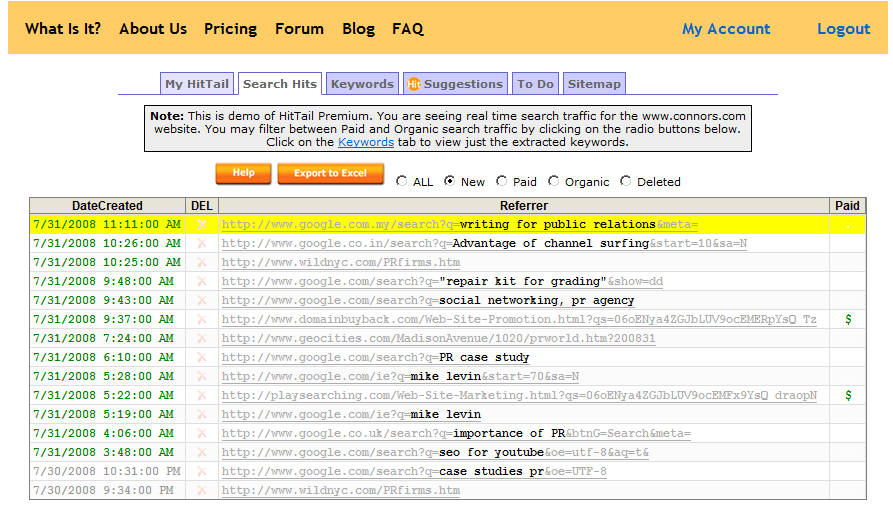Open the domainbuyback Web-Site-Promotion referrer link
The width and height of the screenshot is (893, 508).
519,319
